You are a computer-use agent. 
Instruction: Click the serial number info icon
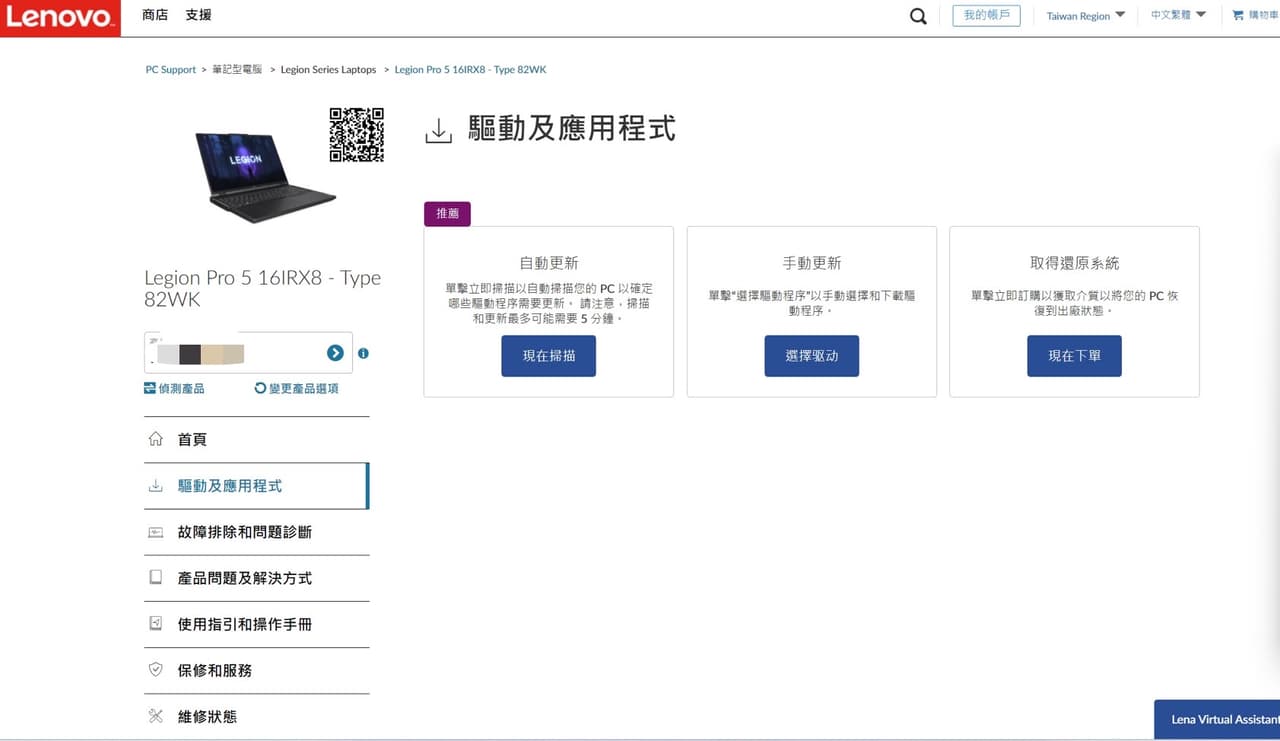pyautogui.click(x=363, y=353)
